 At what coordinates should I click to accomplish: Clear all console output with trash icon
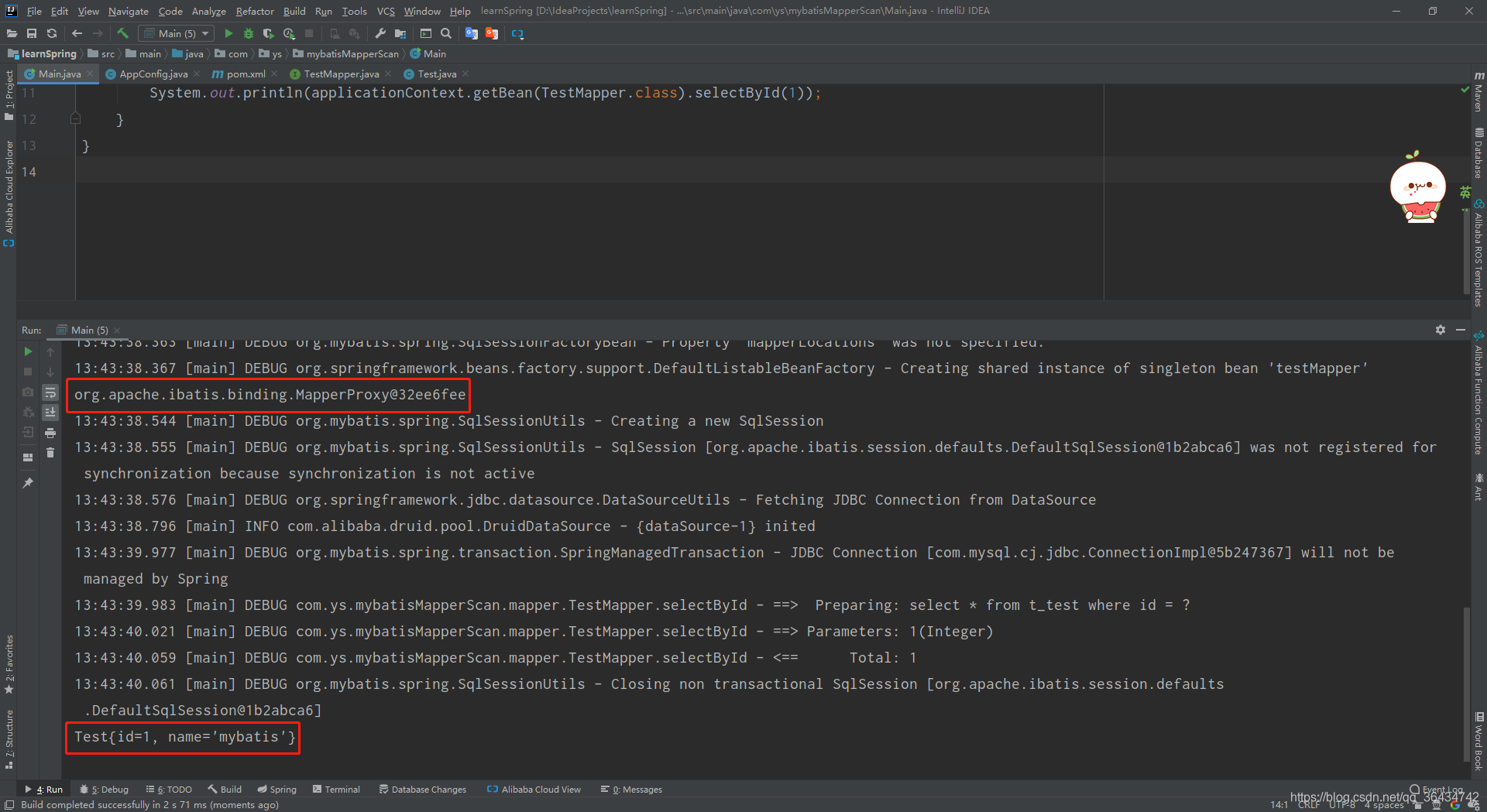pyautogui.click(x=50, y=453)
